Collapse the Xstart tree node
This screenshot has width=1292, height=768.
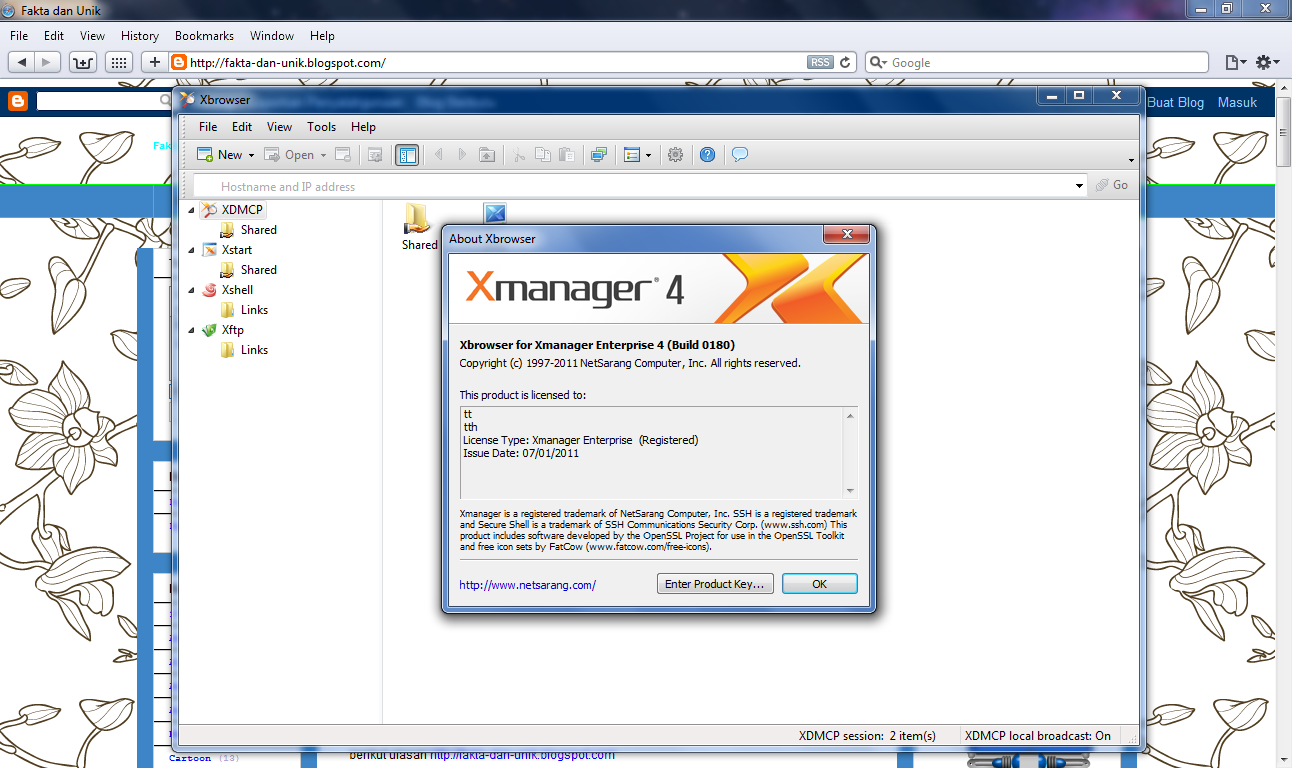click(191, 250)
